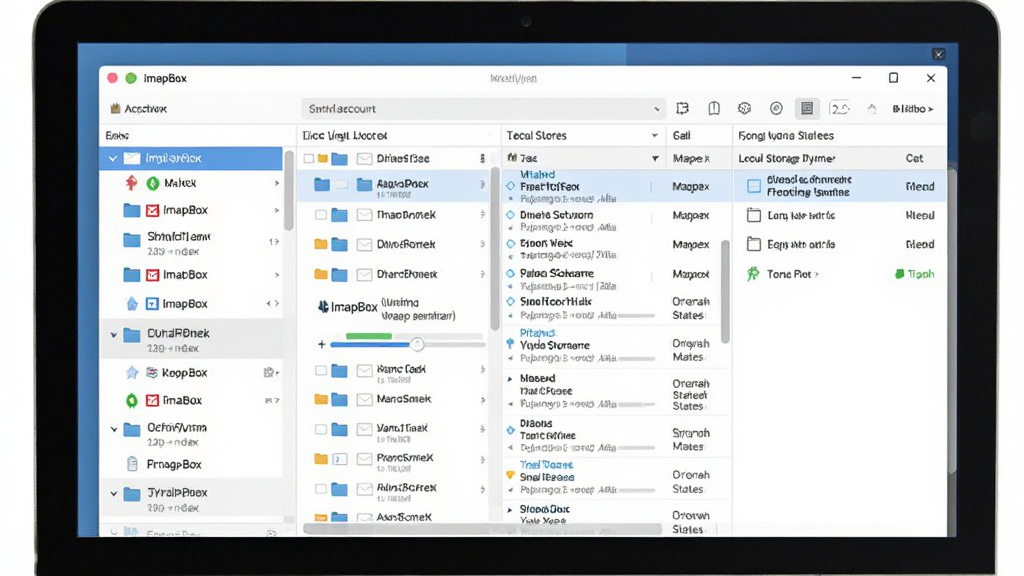
Task: Click the green progress bar above the slider
Action: 369,336
